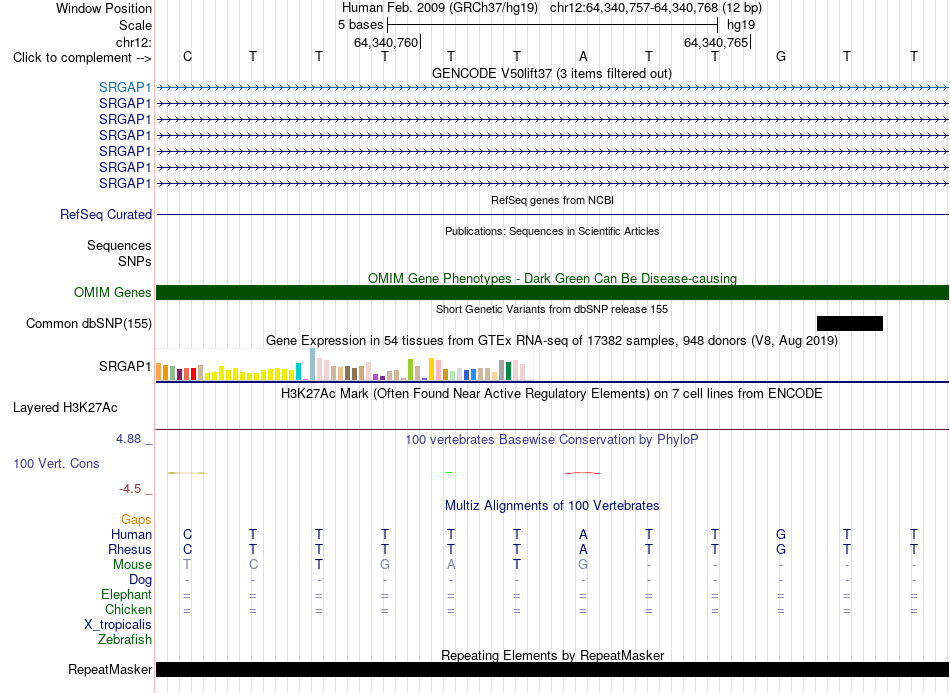This screenshot has width=950, height=693.
Task: Click the highlighted light-blue SRGAP1 transcript label
Action: click(x=125, y=88)
